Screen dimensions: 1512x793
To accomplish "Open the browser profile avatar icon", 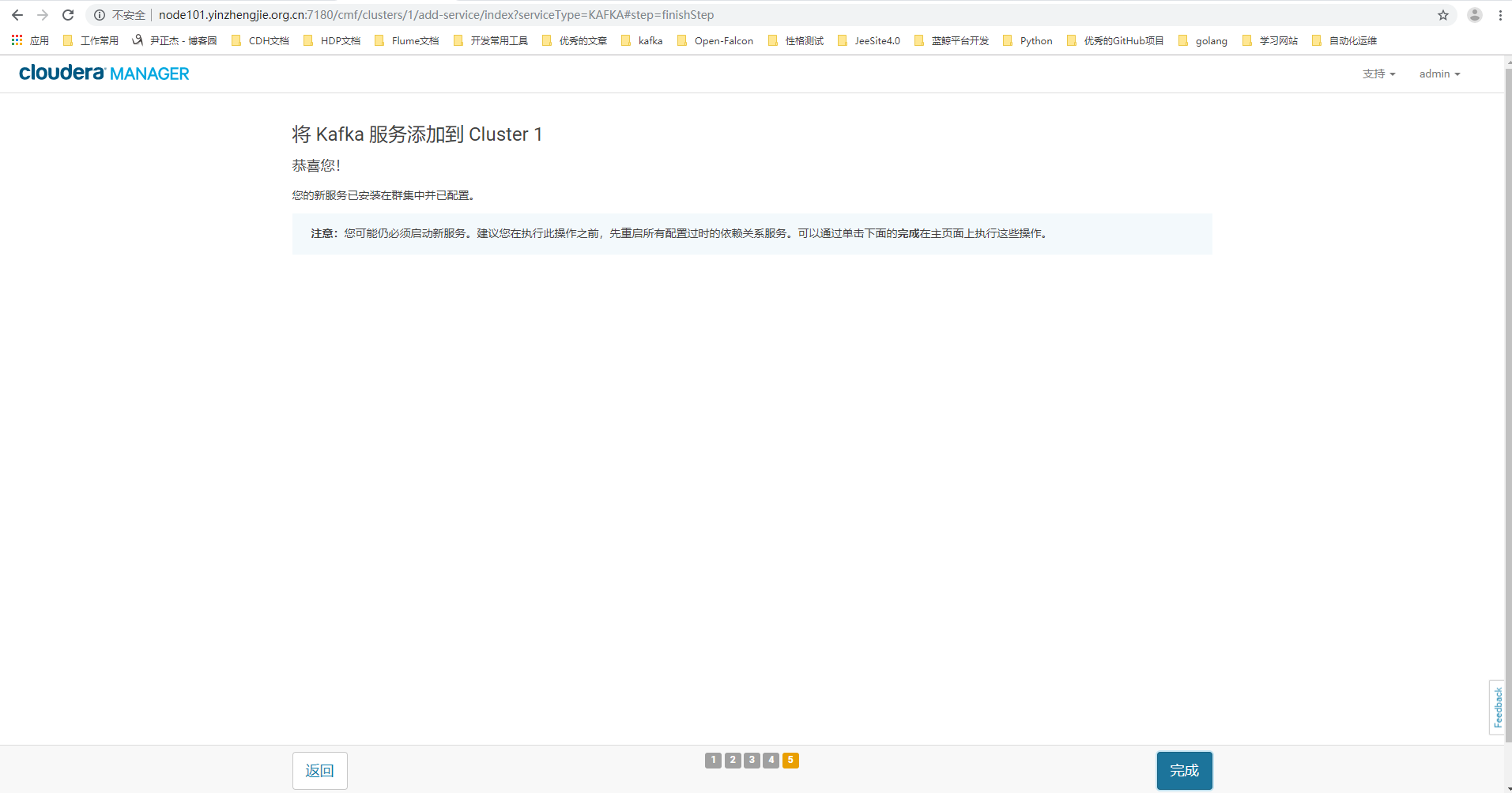I will 1474,15.
